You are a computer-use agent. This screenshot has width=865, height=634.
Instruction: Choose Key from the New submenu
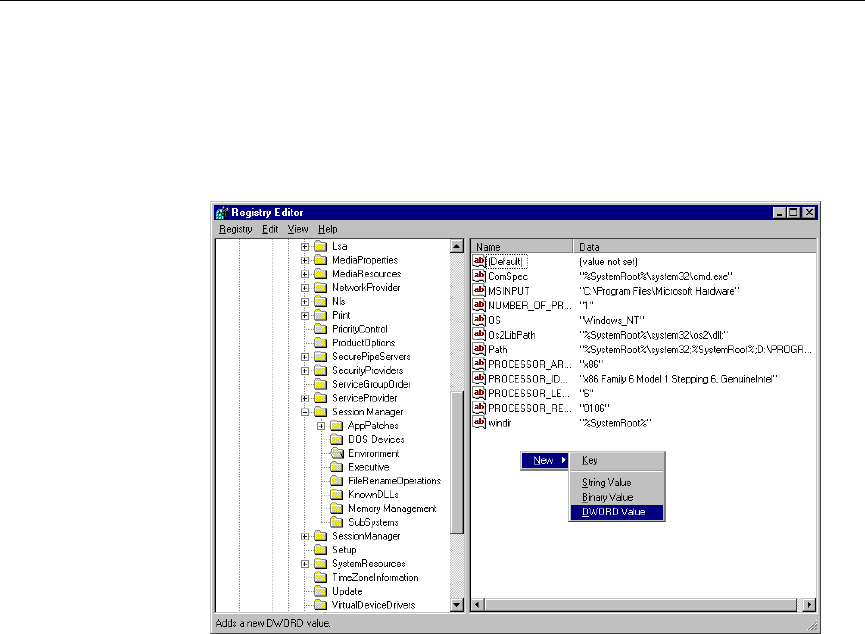[617, 460]
